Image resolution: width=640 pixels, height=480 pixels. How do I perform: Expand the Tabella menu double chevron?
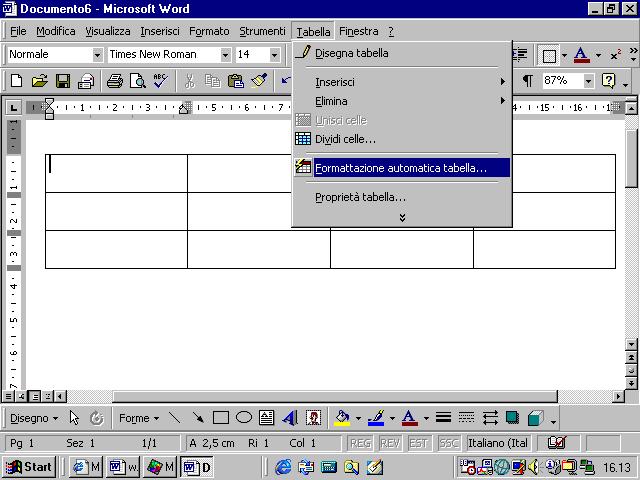pos(402,217)
